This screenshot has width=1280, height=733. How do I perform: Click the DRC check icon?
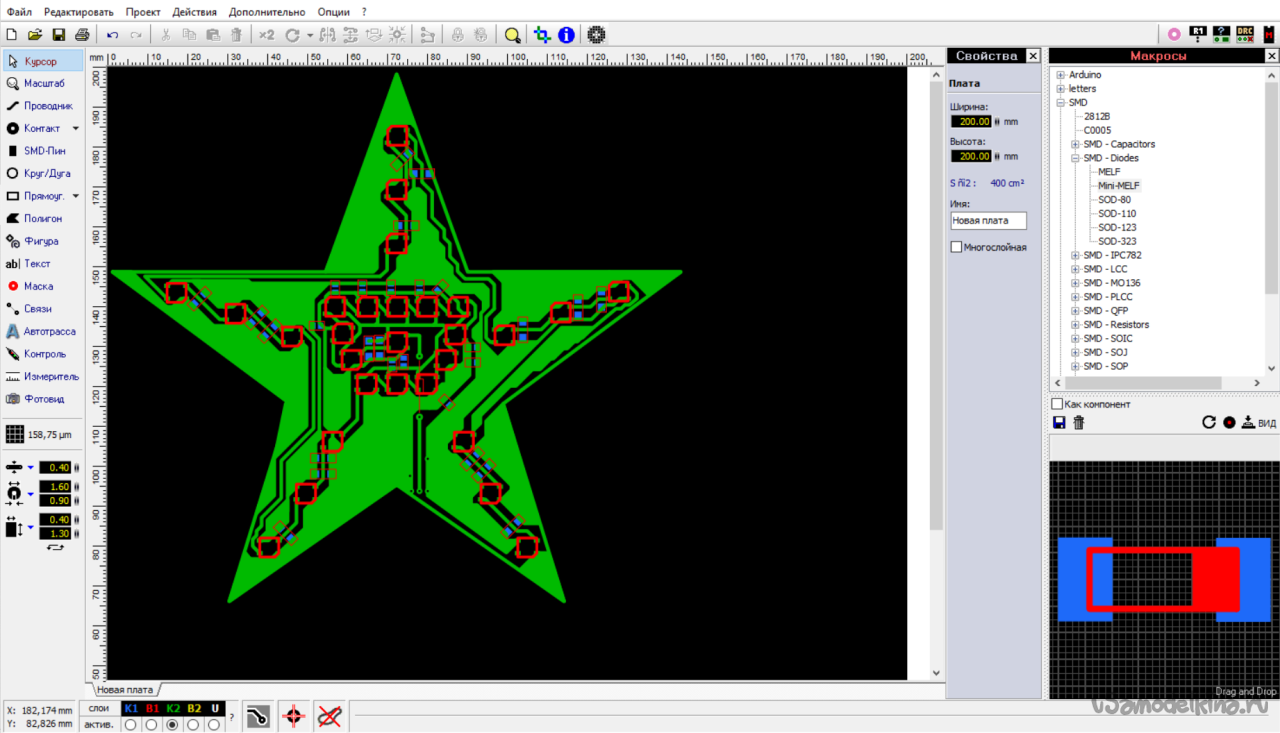(1245, 34)
